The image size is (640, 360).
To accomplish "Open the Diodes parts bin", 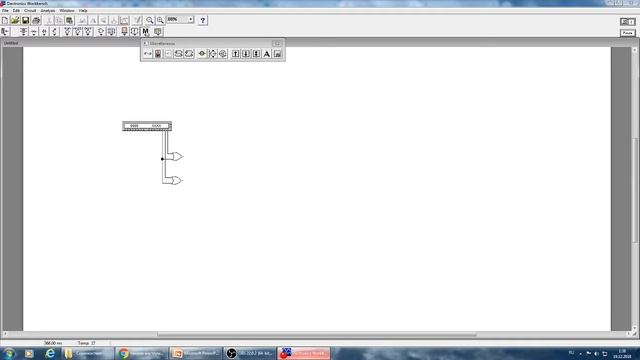I will (x=44, y=32).
